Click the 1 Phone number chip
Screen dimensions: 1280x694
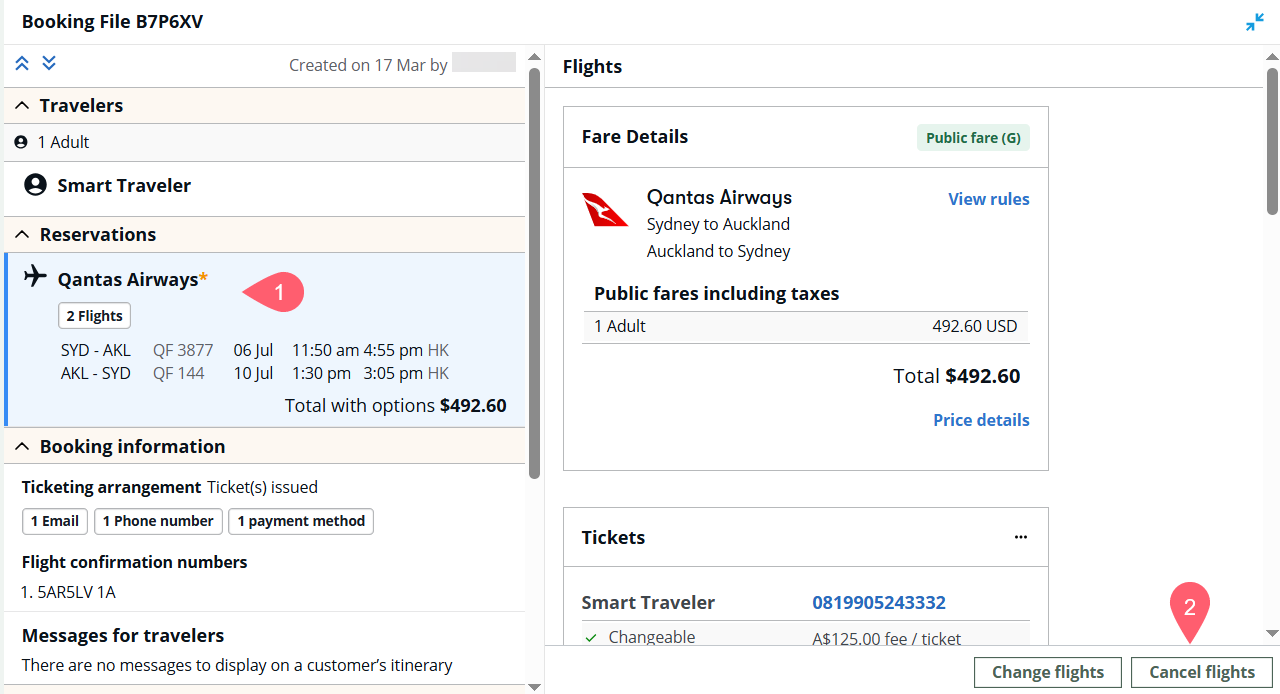pos(158,521)
